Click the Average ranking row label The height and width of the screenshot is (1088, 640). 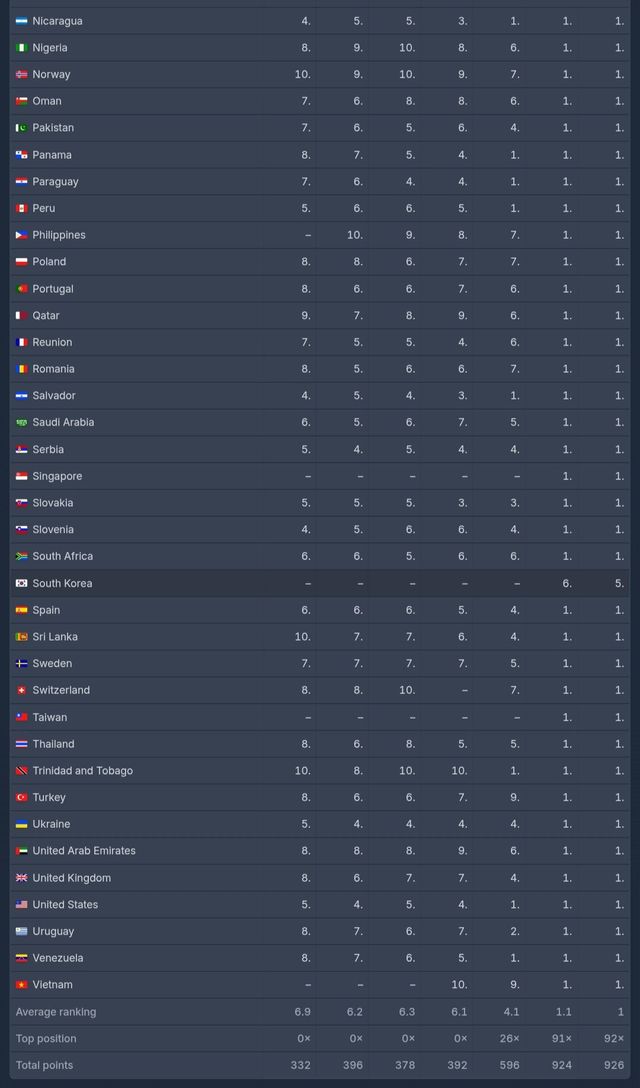coord(56,1012)
